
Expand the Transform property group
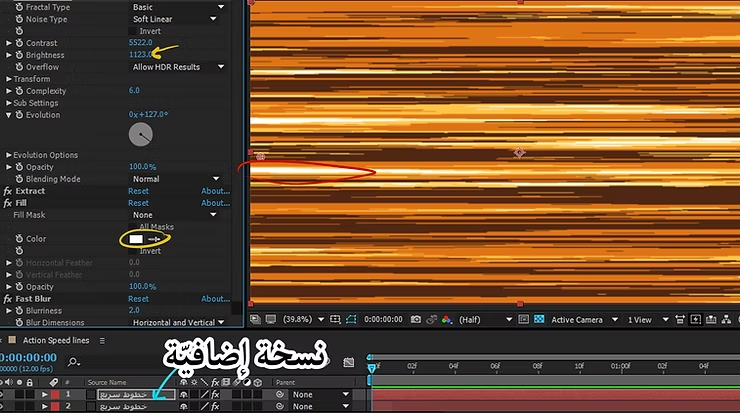tap(8, 79)
